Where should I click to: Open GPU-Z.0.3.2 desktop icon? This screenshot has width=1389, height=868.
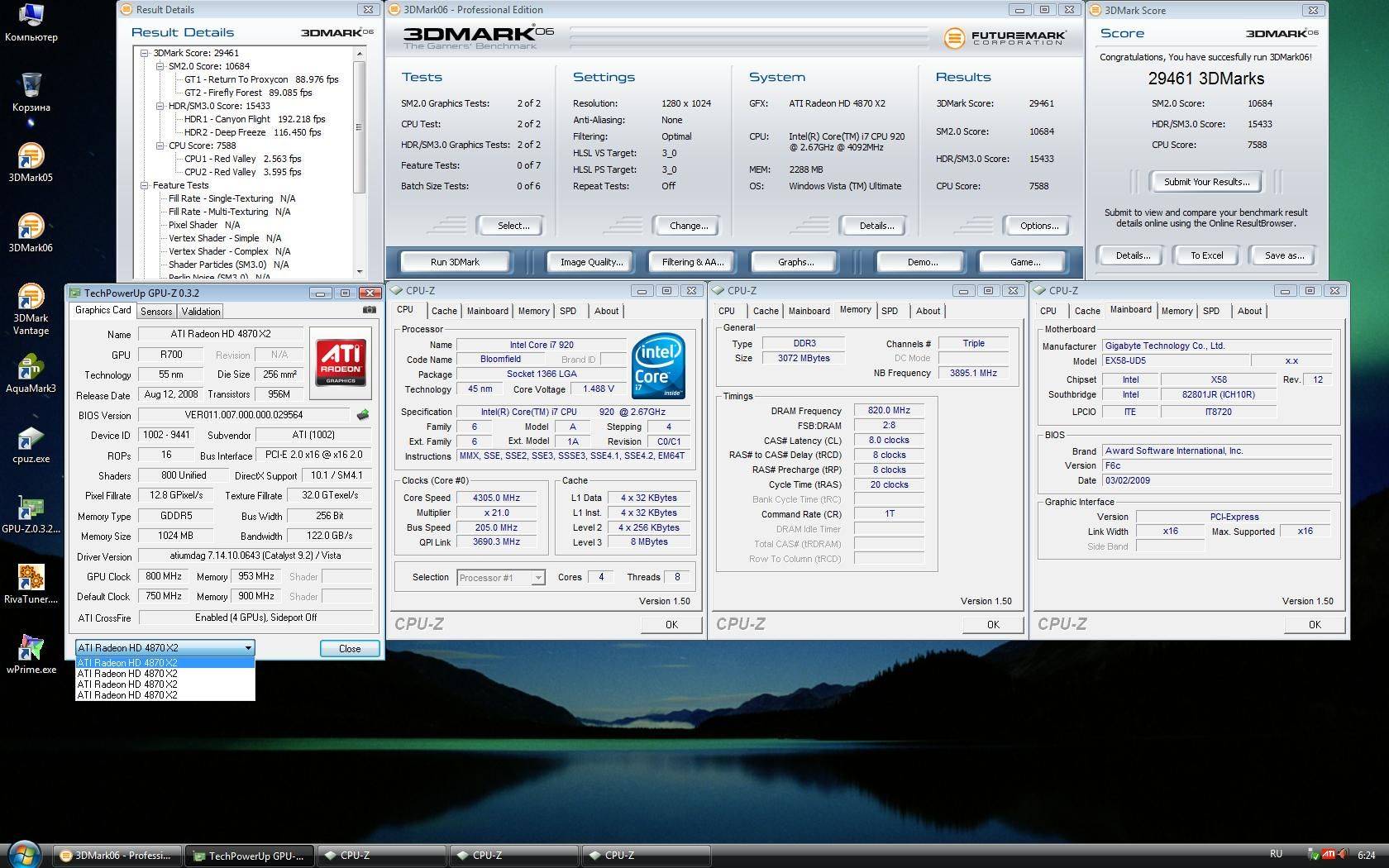click(x=31, y=514)
